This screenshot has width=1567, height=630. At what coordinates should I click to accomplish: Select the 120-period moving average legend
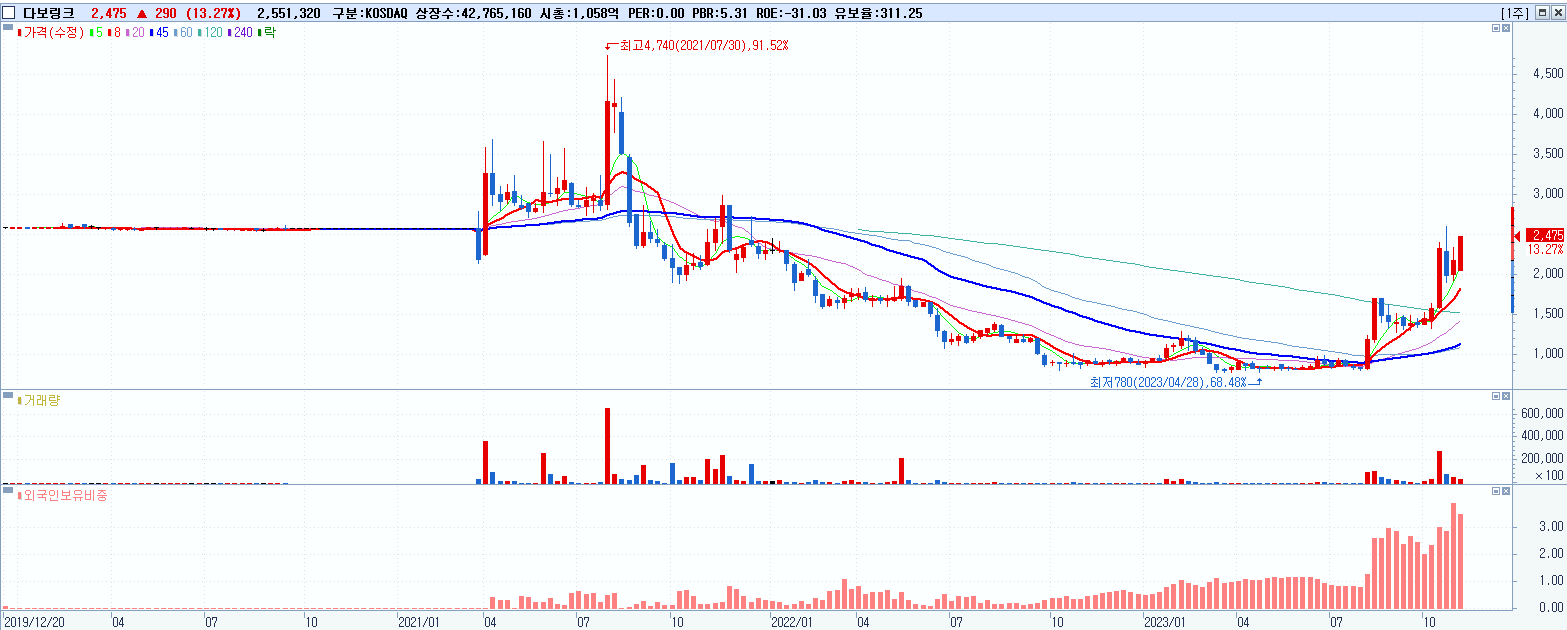(210, 33)
